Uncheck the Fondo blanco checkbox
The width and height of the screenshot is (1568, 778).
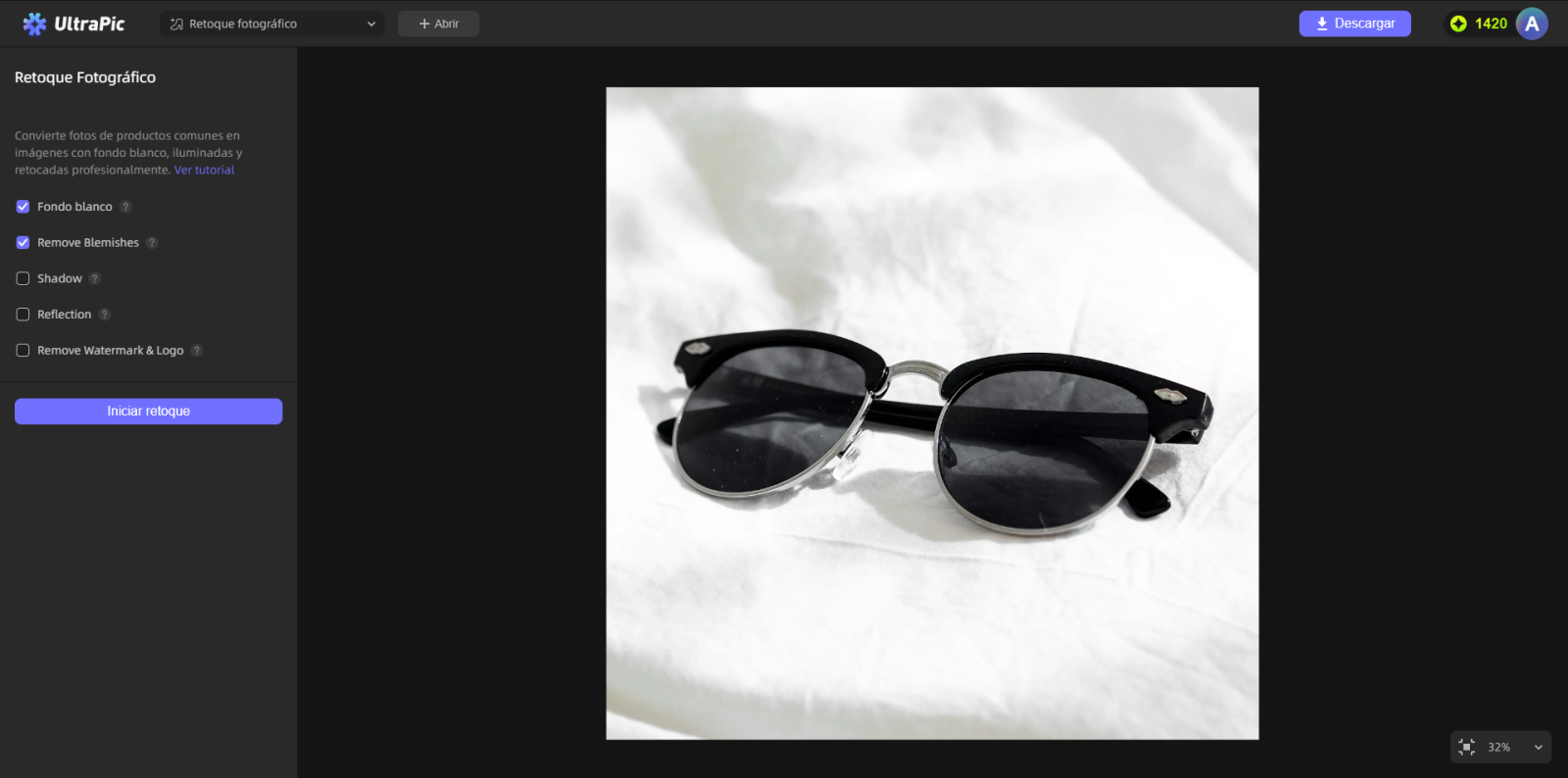[x=23, y=207]
